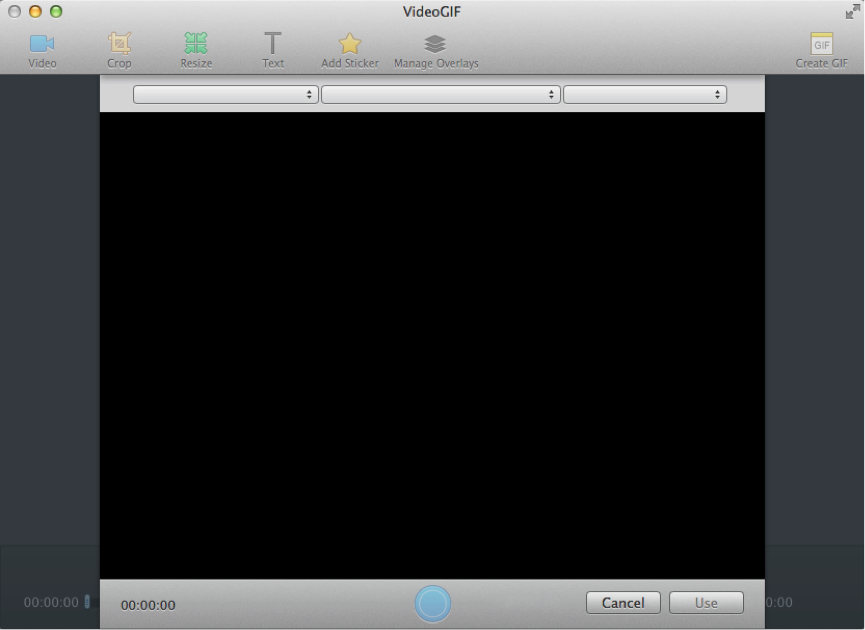Open Manage Overlays layers icon
This screenshot has height=630, width=865.
click(x=435, y=44)
